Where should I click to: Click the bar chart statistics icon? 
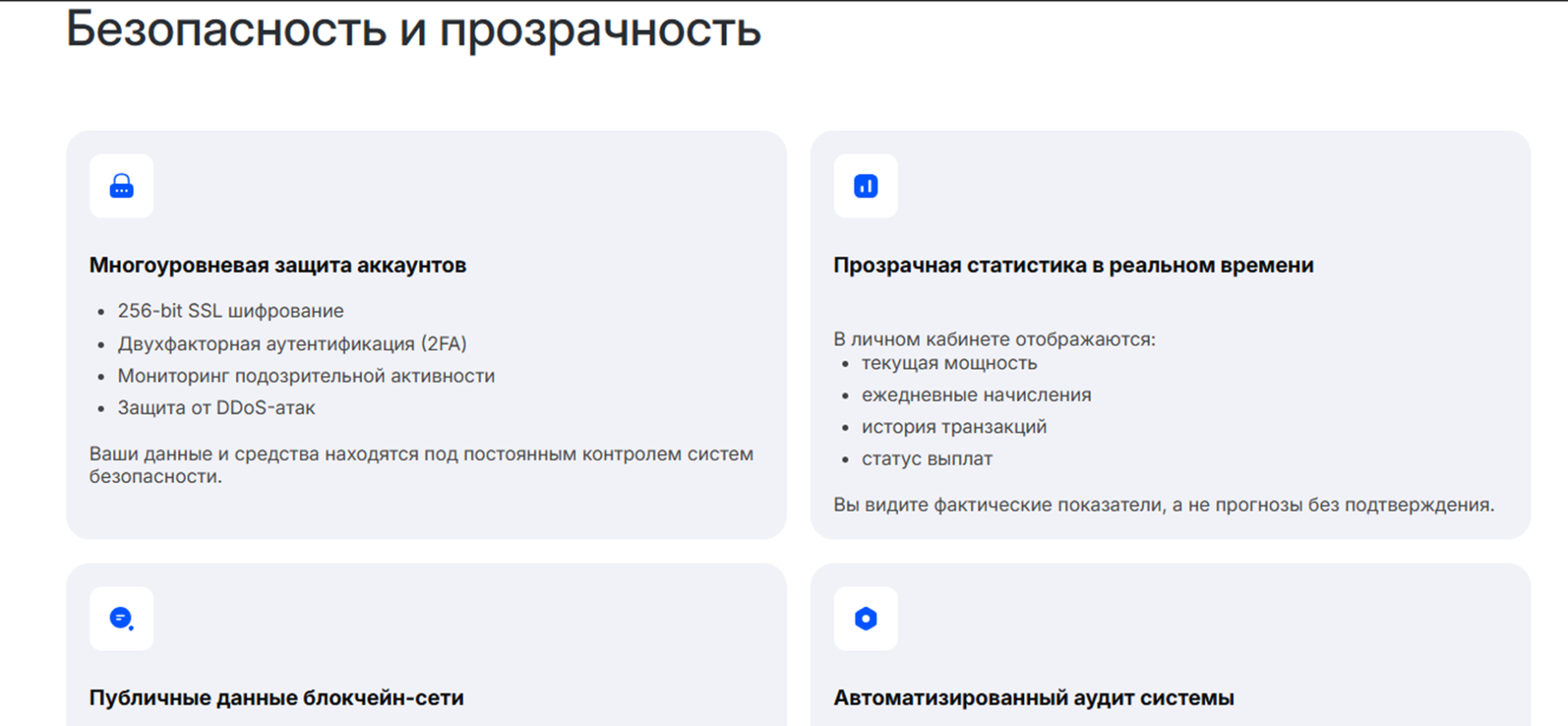coord(865,186)
